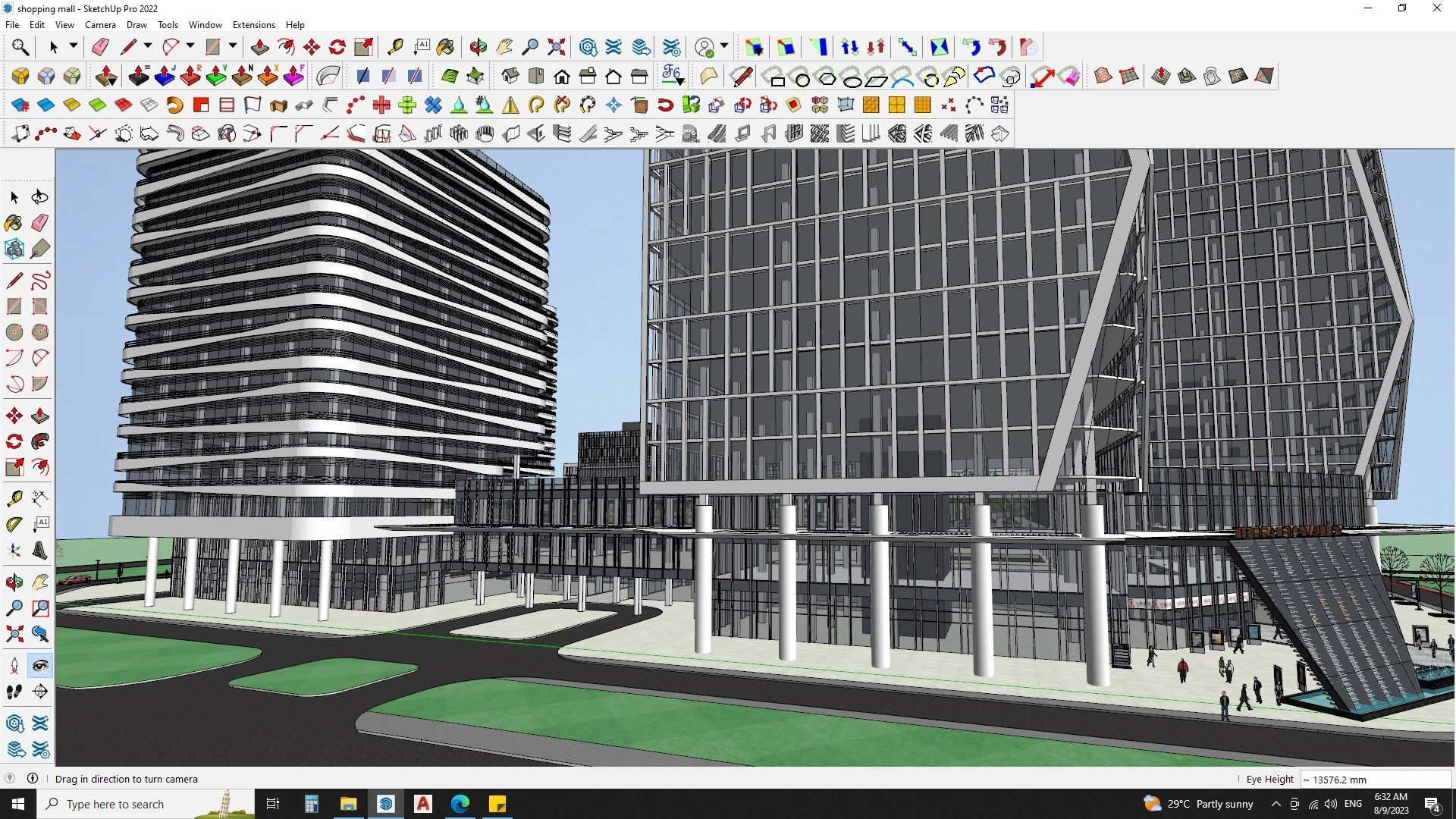Image resolution: width=1456 pixels, height=819 pixels.
Task: Select the Protractor tool in left panel
Action: pyautogui.click(x=14, y=524)
